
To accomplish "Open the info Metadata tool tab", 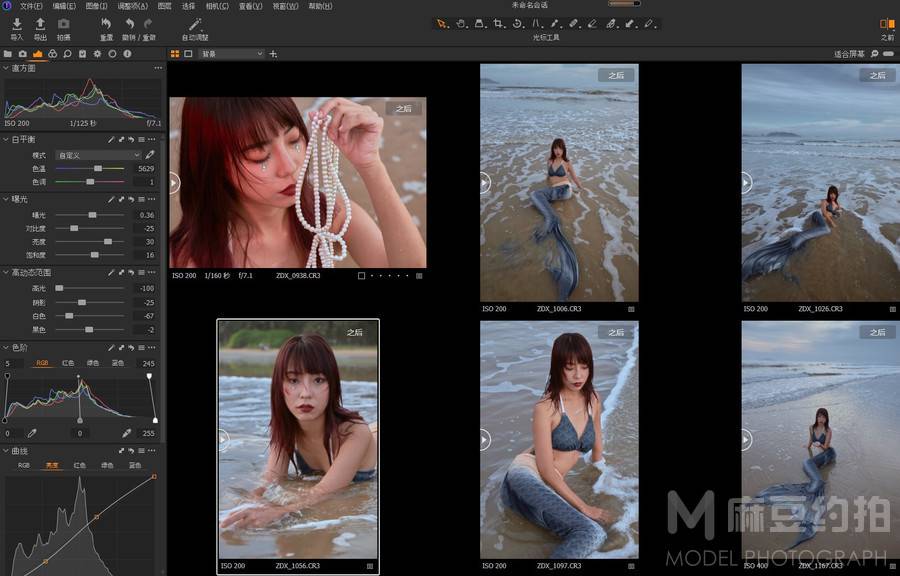I will pos(127,54).
